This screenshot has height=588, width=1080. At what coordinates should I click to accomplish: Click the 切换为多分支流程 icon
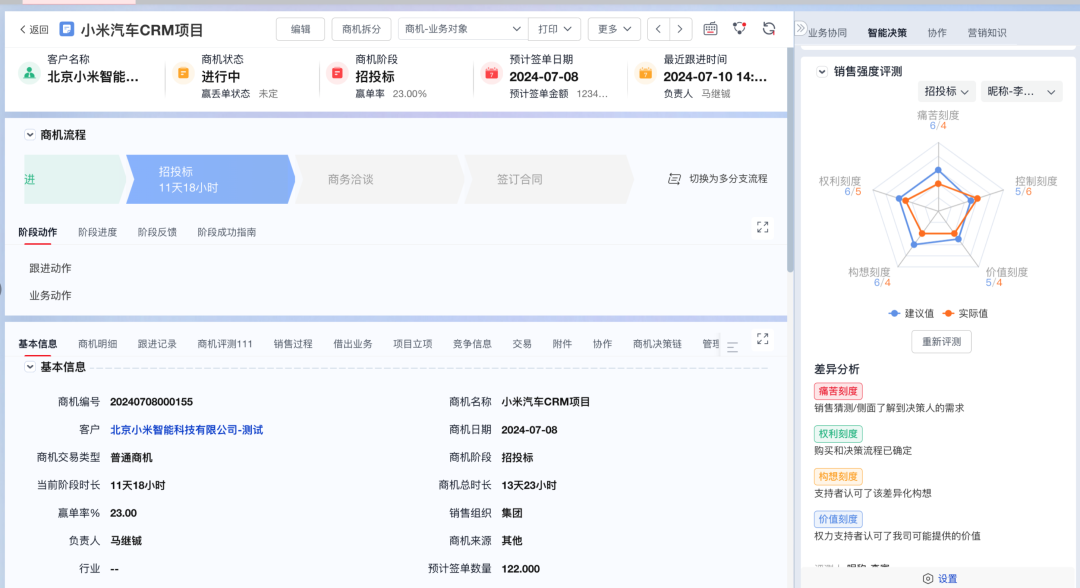click(674, 179)
